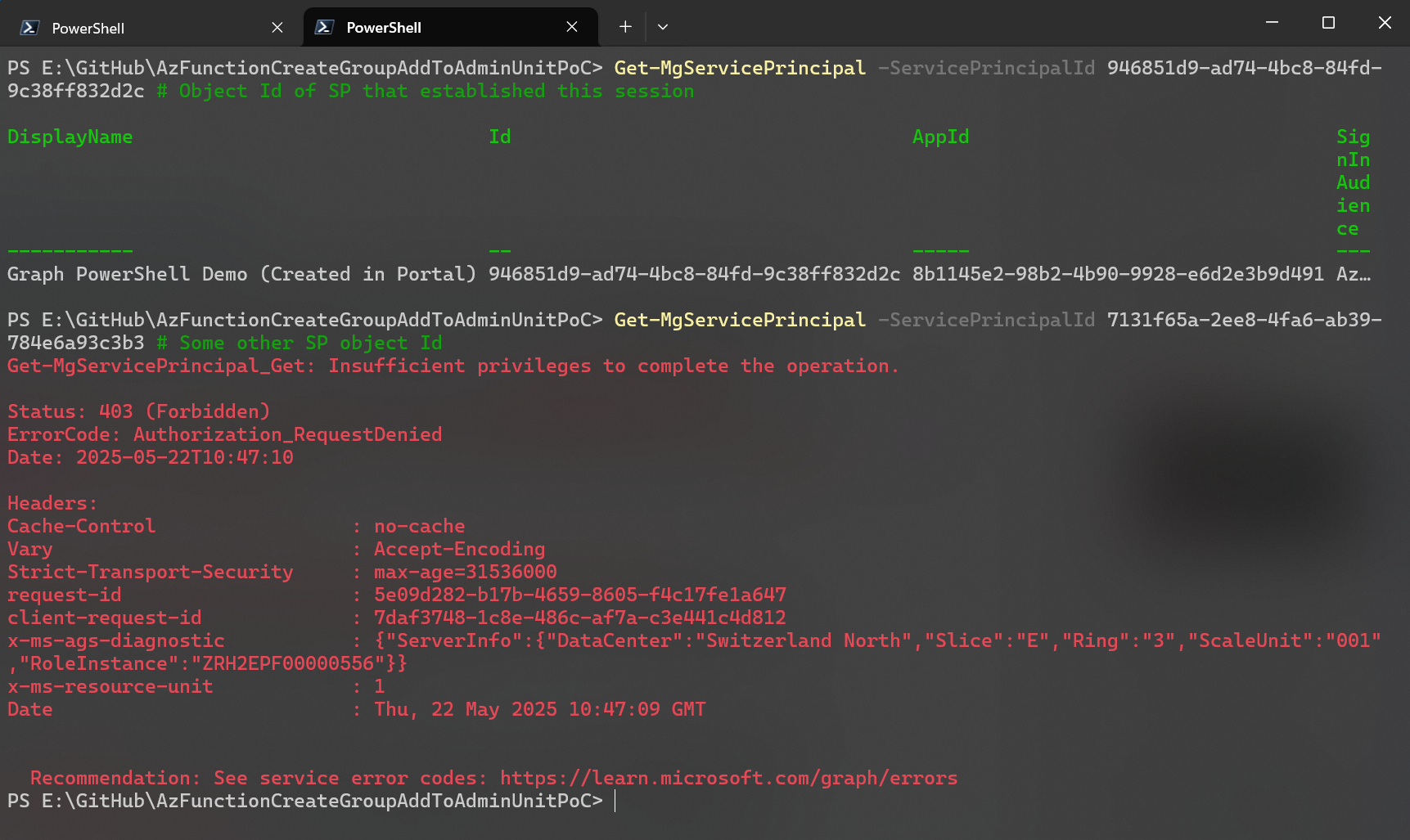Click the second -ServicePrincipalId parameter
This screenshot has height=840, width=1410.
[986, 320]
